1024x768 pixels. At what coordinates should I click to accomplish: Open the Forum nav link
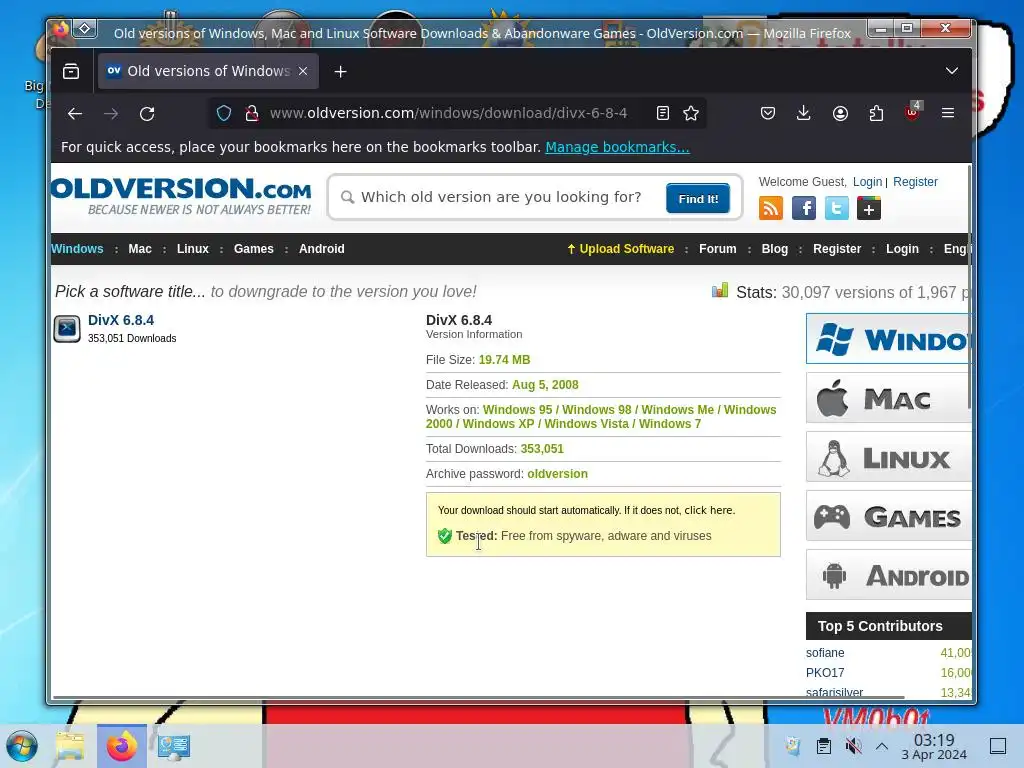718,249
